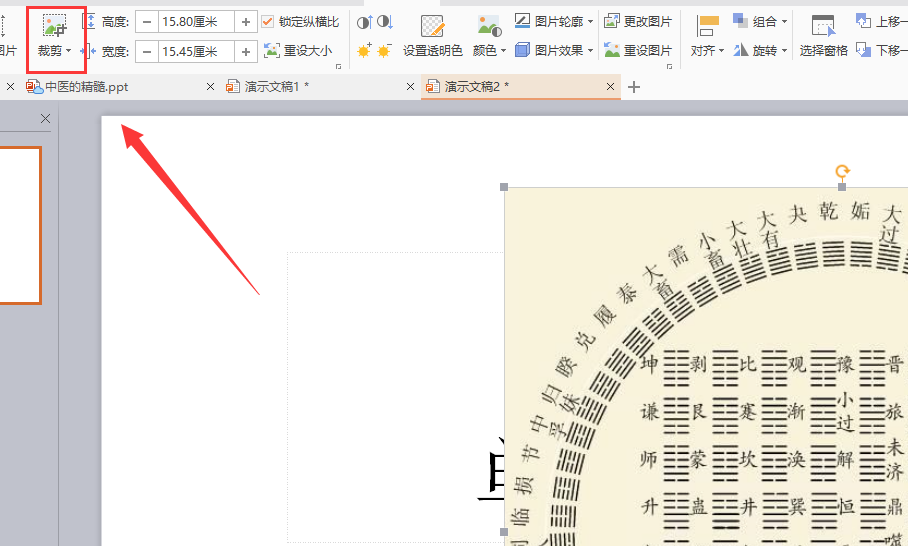908x546 pixels.
Task: Click the 宽度 value input field
Action: [196, 52]
